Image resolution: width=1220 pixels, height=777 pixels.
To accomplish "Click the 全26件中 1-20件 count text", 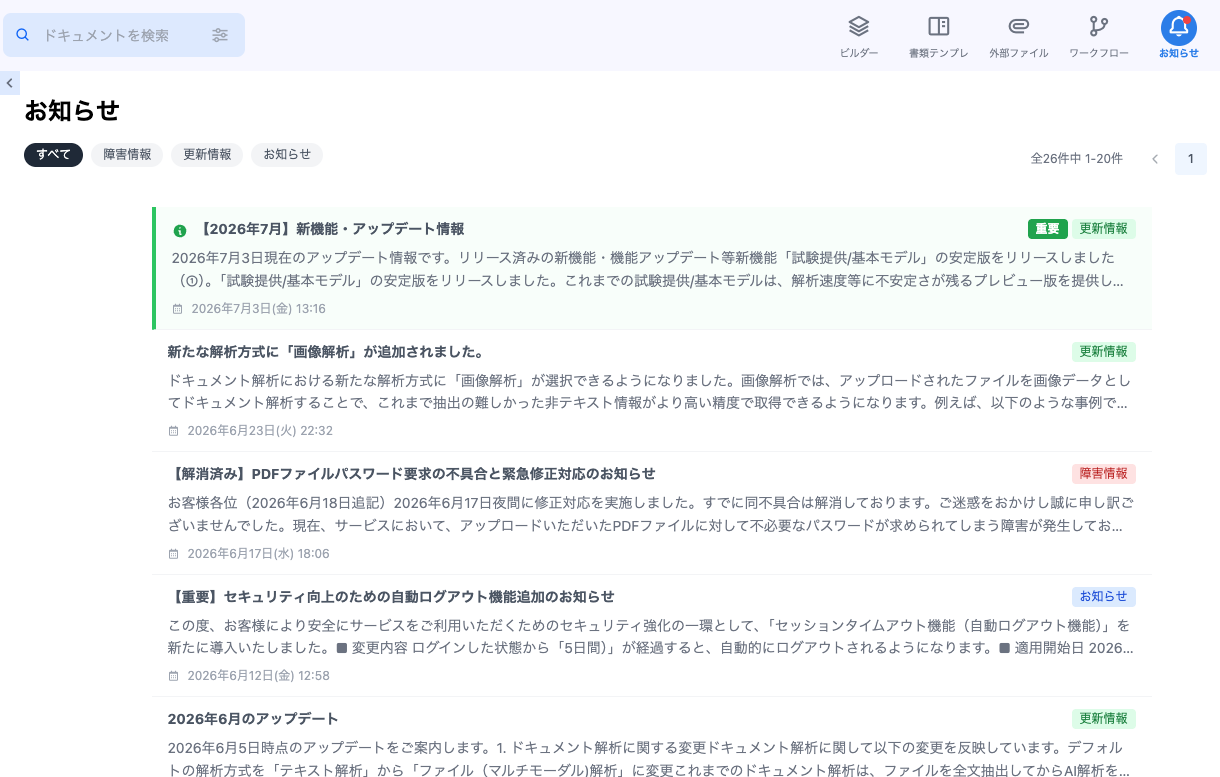I will (1077, 159).
